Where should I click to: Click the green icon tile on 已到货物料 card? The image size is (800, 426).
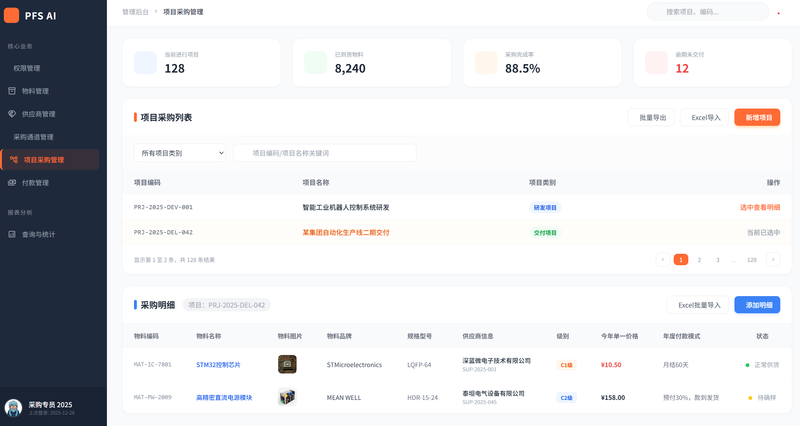pos(316,63)
